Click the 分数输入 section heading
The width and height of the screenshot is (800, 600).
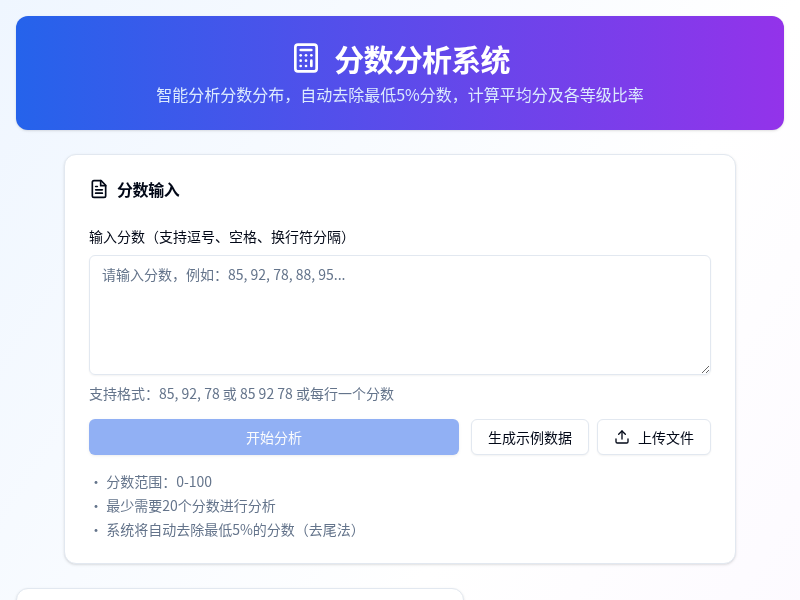(x=148, y=189)
